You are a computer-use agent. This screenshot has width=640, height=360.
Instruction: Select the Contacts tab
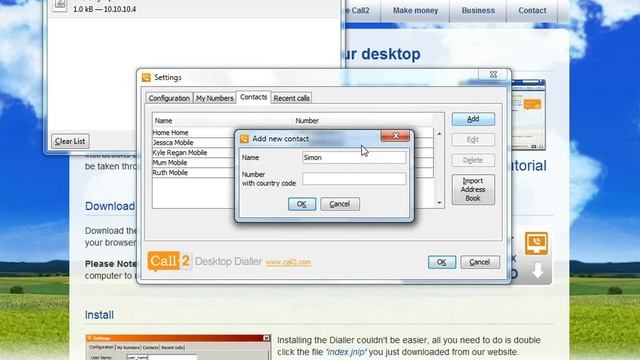coord(253,97)
